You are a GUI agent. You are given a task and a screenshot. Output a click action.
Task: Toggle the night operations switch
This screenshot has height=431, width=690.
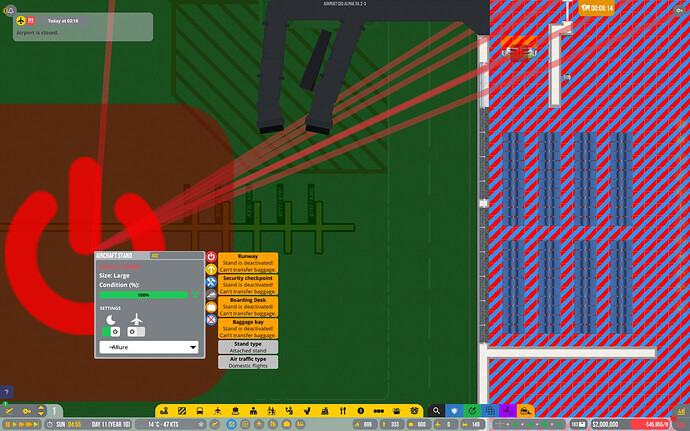[110, 331]
